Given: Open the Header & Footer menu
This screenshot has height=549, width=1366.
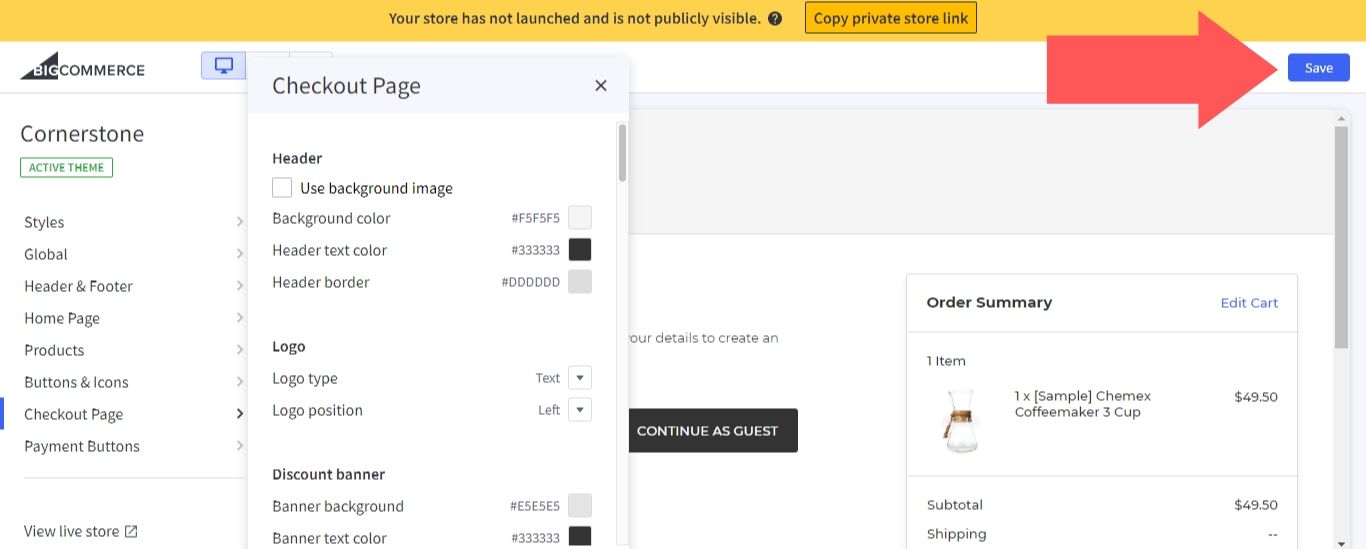Looking at the screenshot, I should coord(78,286).
